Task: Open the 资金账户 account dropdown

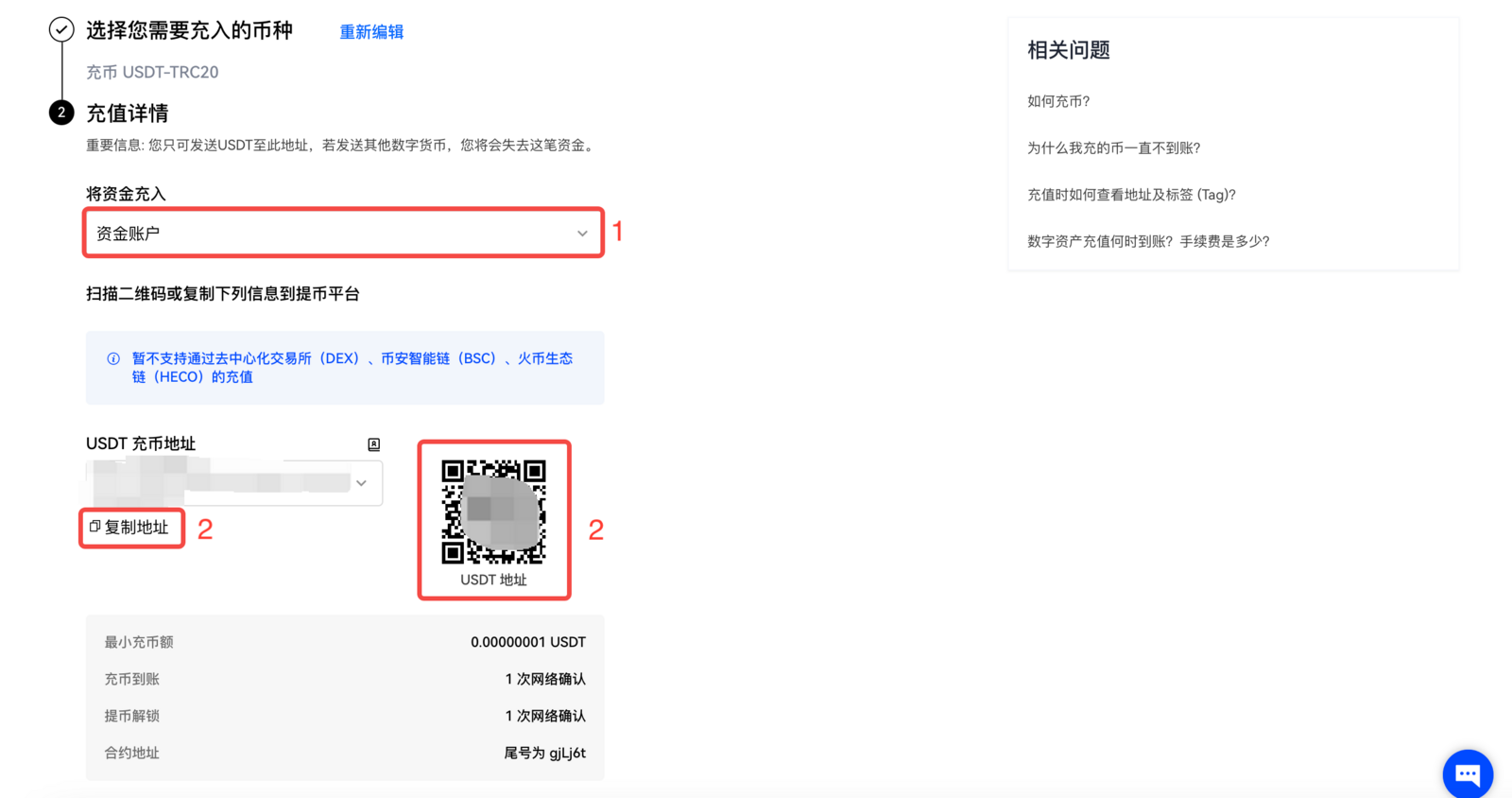Action: point(343,234)
